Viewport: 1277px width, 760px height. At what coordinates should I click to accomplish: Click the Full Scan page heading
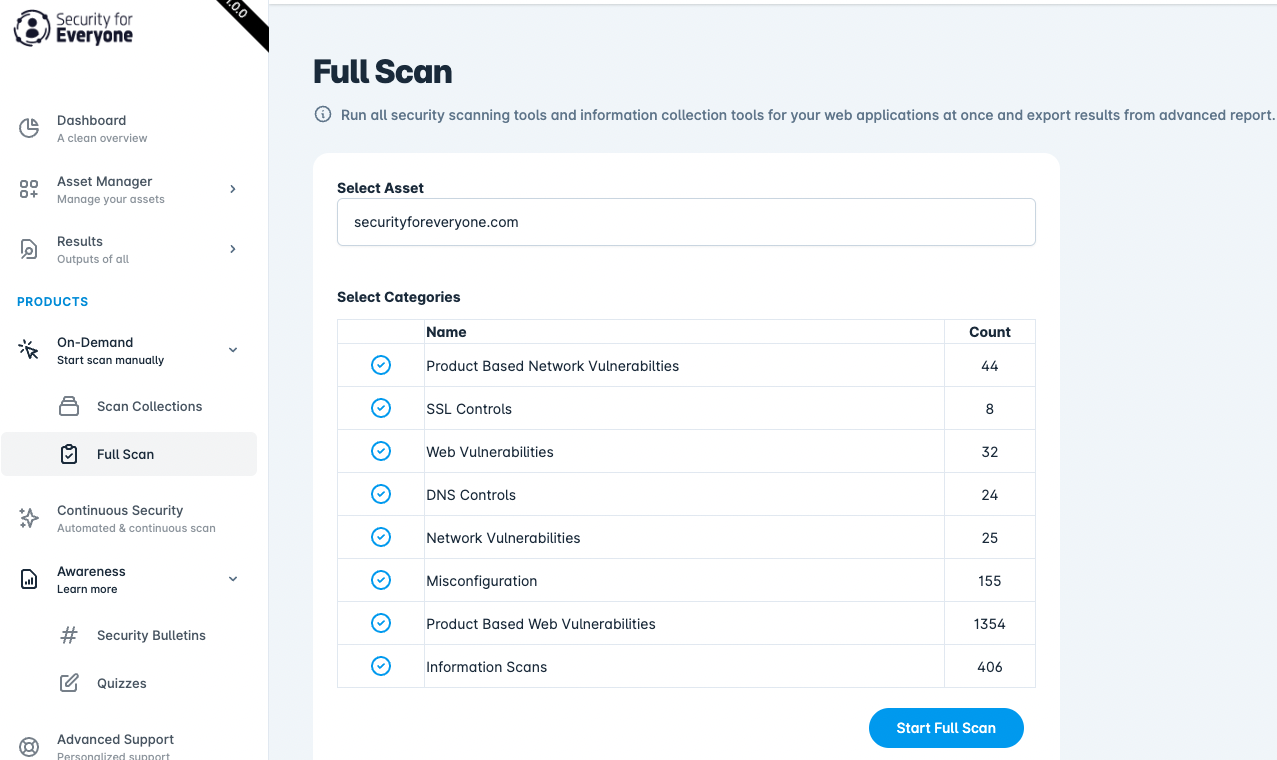click(383, 72)
